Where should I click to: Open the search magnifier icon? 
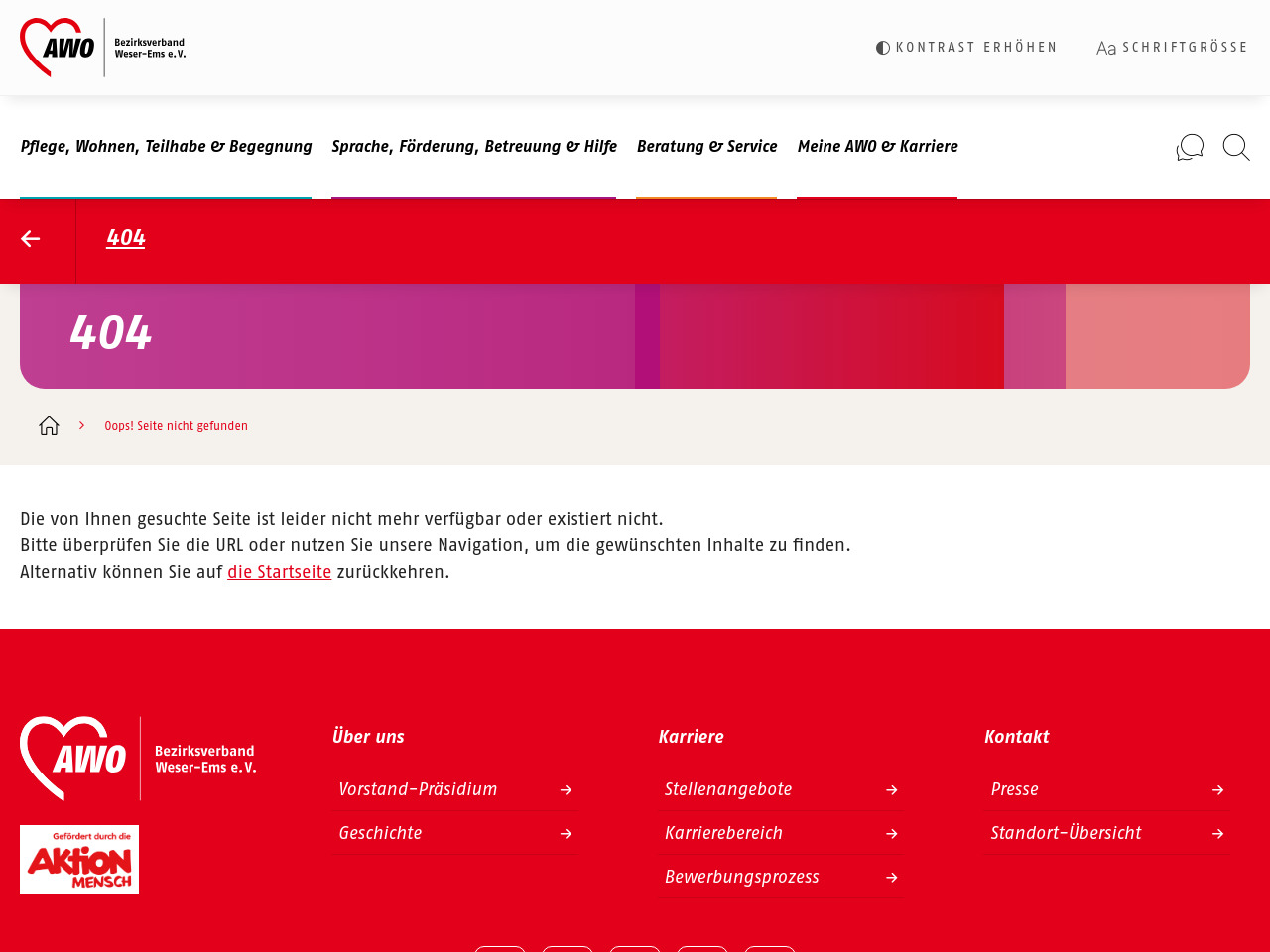point(1236,147)
